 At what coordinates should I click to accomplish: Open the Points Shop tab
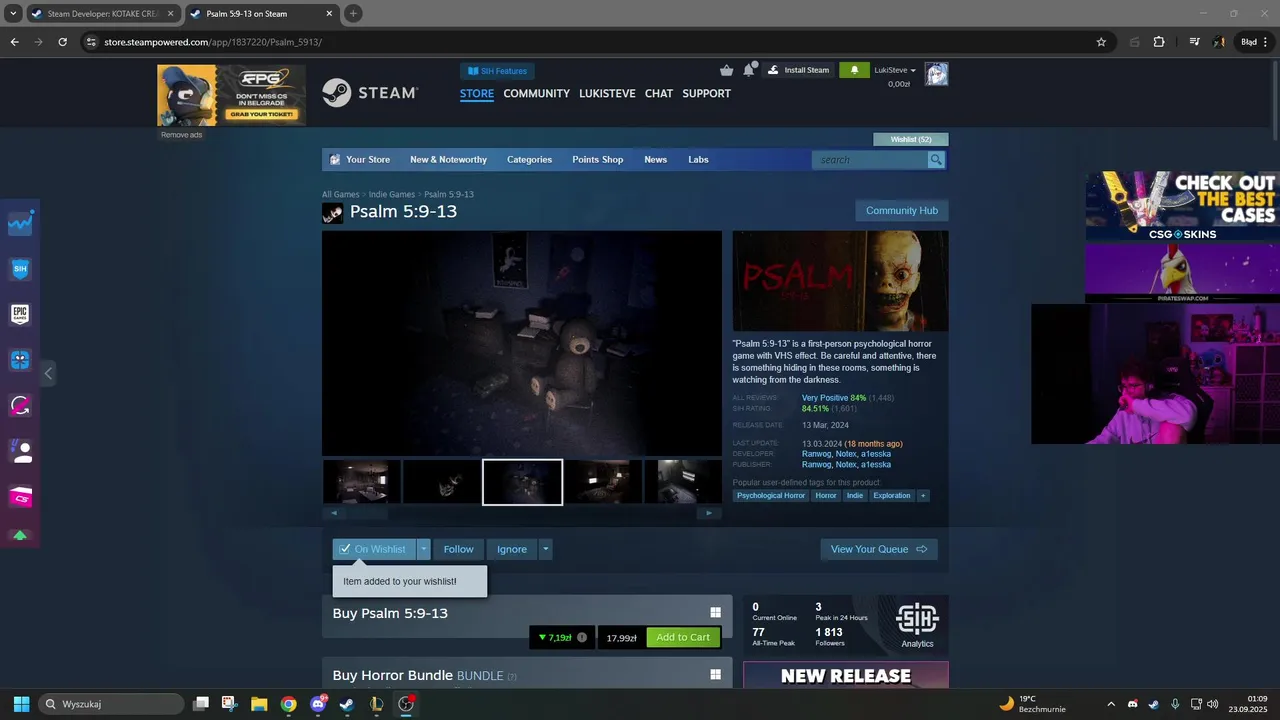point(597,160)
